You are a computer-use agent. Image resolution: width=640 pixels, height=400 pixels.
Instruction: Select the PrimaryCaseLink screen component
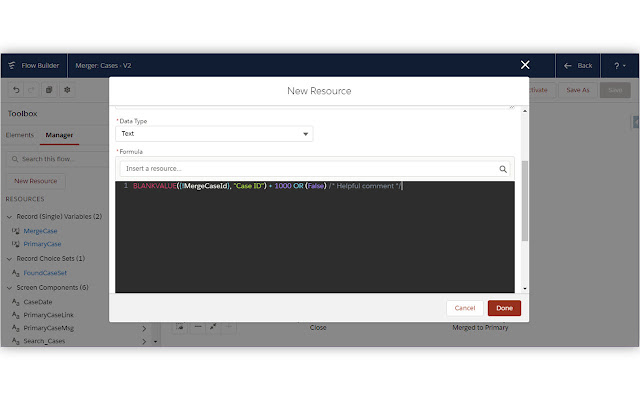pos(49,315)
